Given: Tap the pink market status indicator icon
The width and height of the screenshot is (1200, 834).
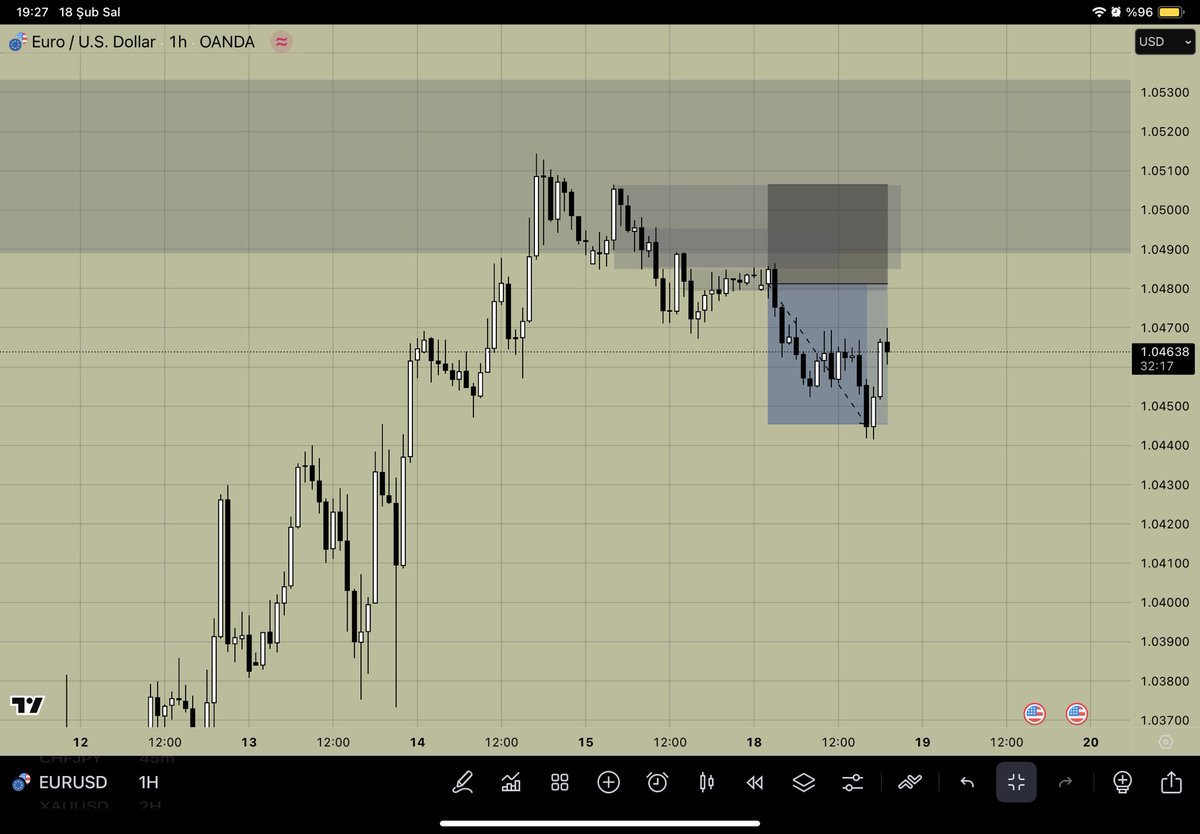Looking at the screenshot, I should [282, 42].
